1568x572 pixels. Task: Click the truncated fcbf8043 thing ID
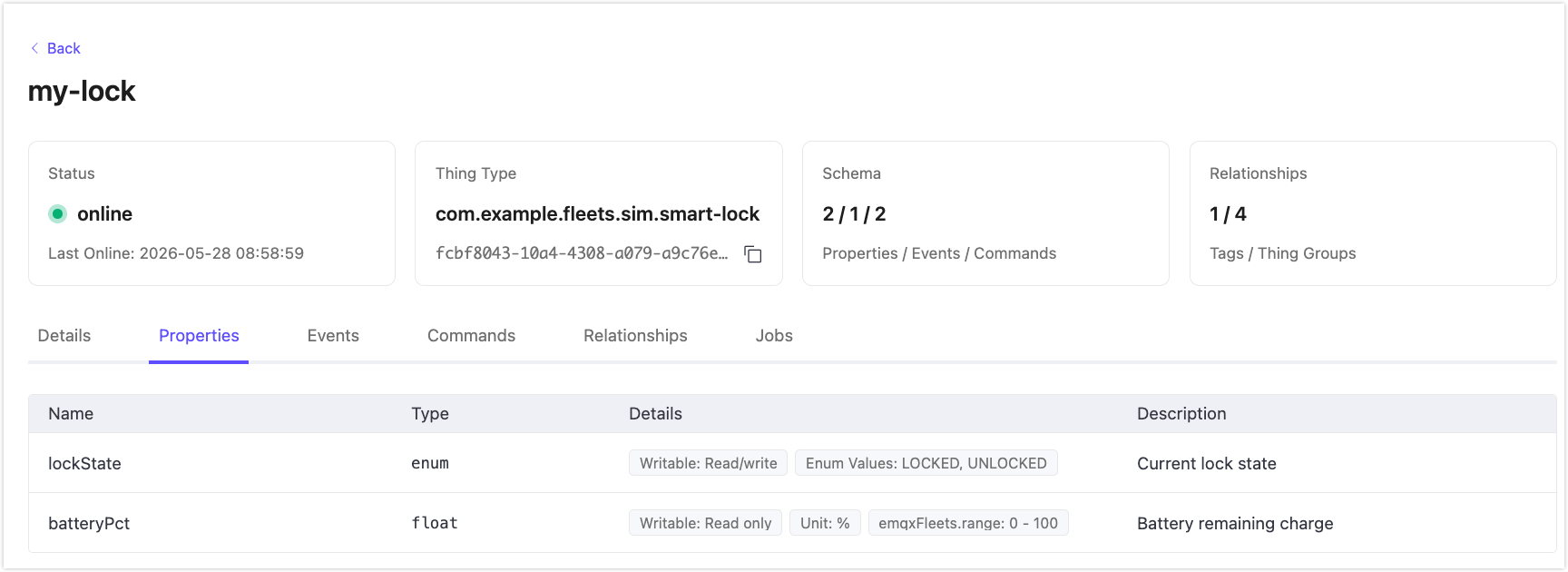[x=582, y=253]
